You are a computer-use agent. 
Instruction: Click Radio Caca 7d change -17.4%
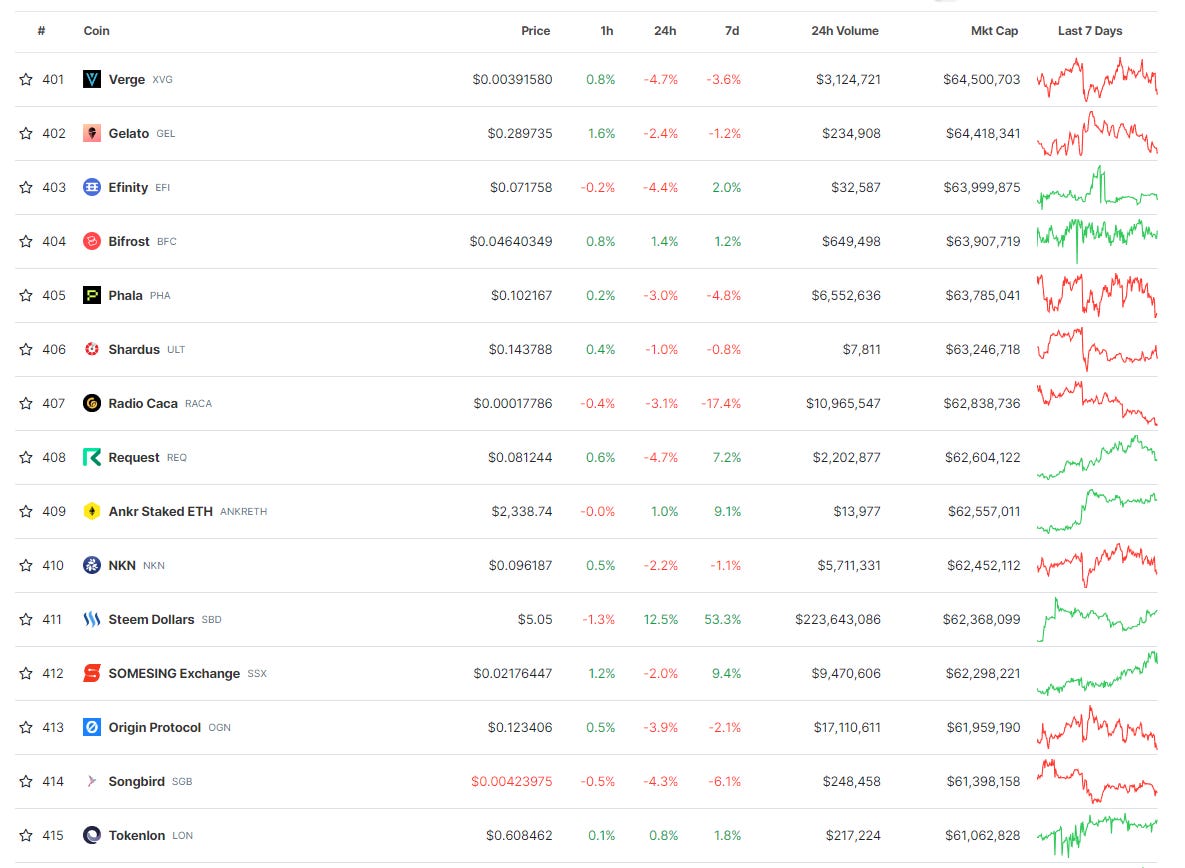click(x=721, y=403)
